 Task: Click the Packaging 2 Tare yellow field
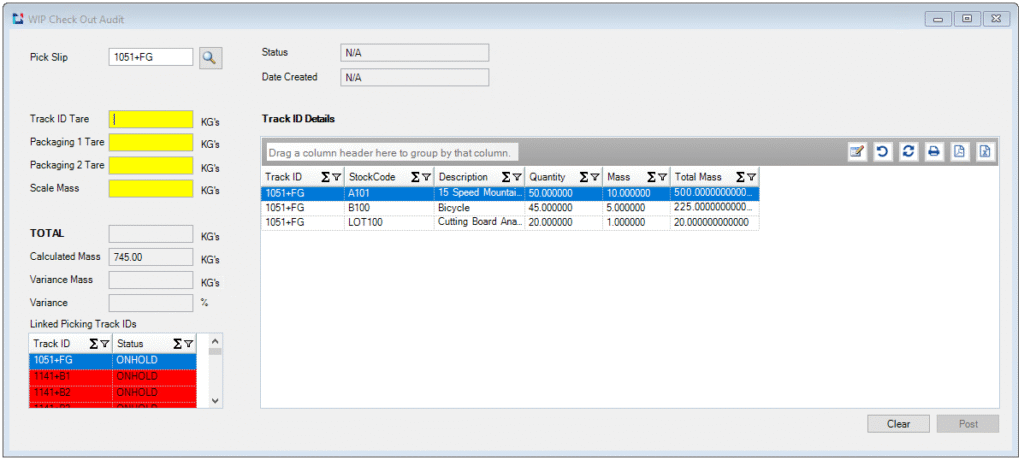coord(151,165)
